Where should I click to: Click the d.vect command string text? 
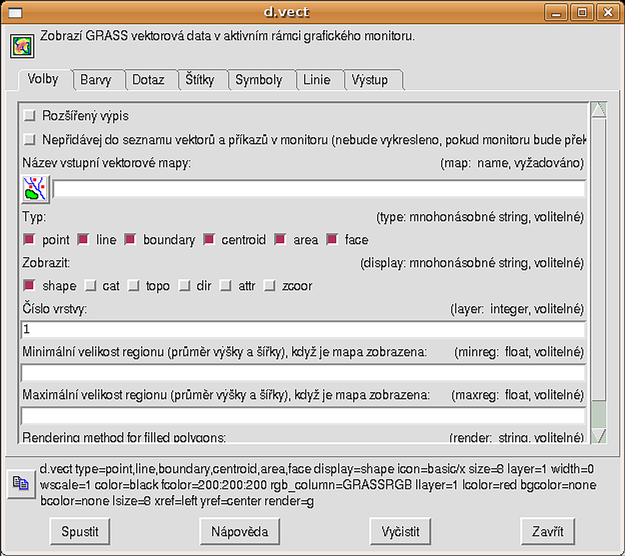(318, 485)
